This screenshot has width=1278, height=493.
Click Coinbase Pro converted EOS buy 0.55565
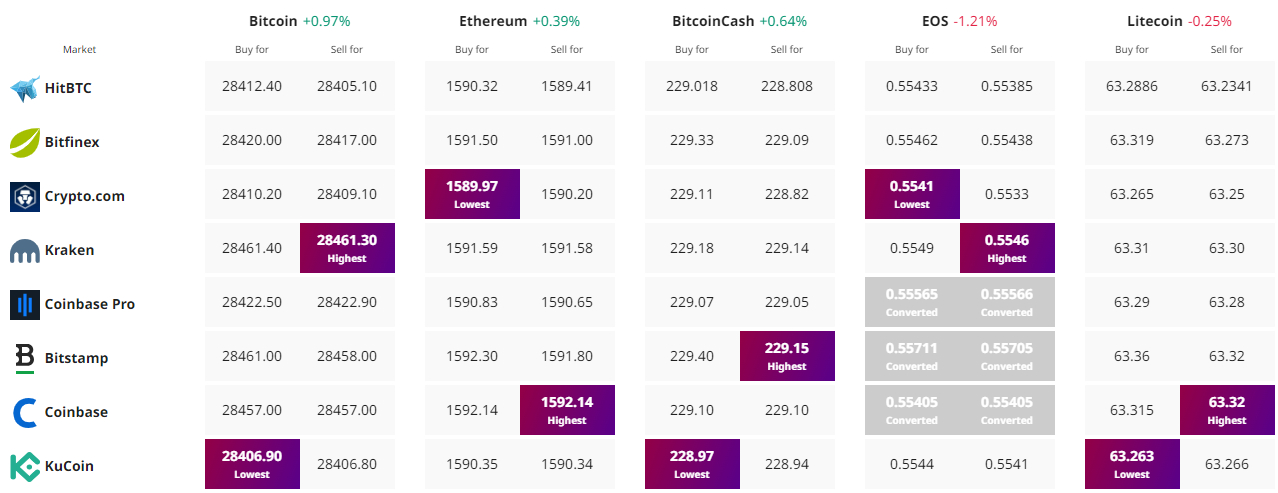912,302
